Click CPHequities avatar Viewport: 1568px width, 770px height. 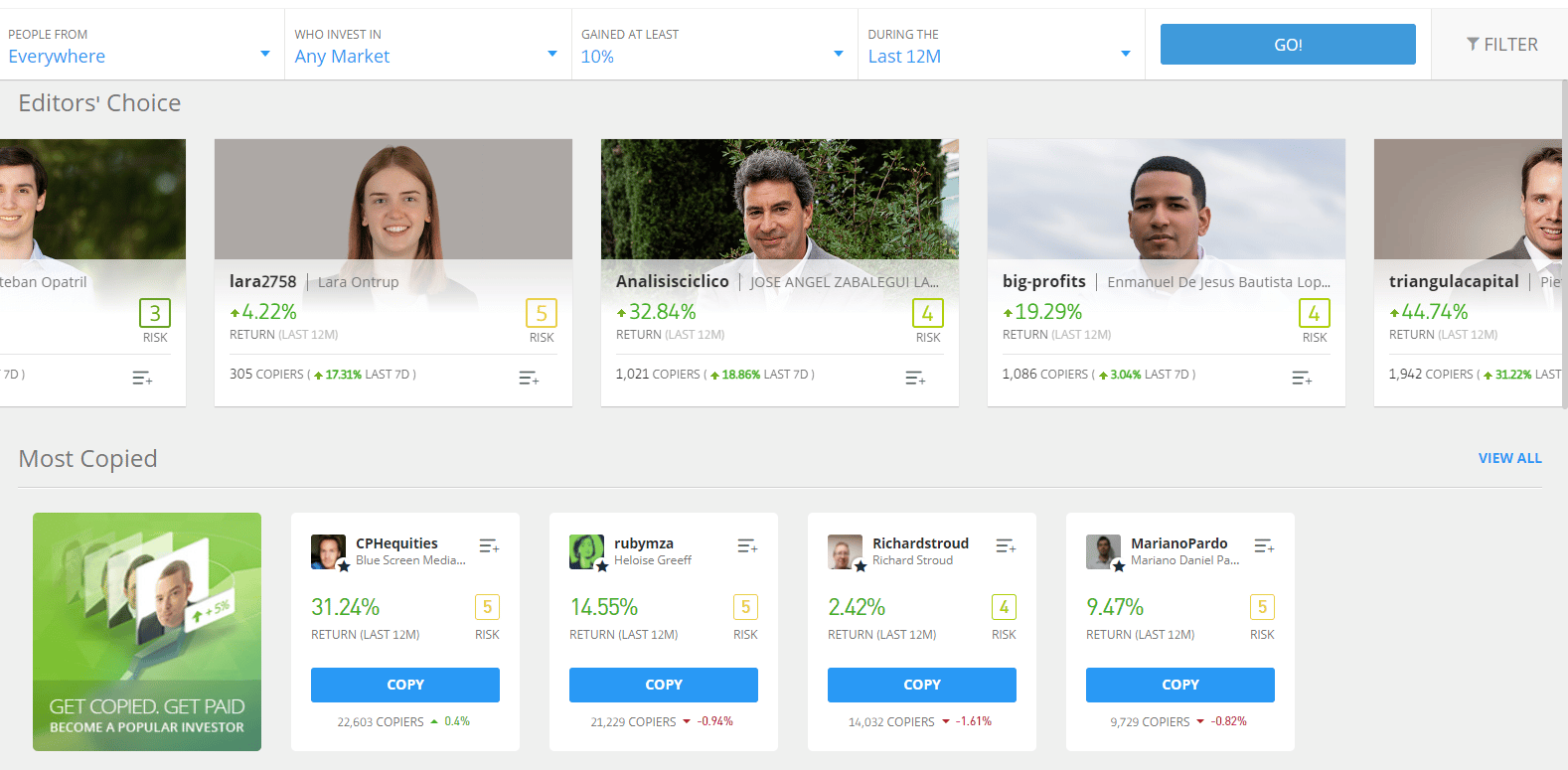point(329,551)
